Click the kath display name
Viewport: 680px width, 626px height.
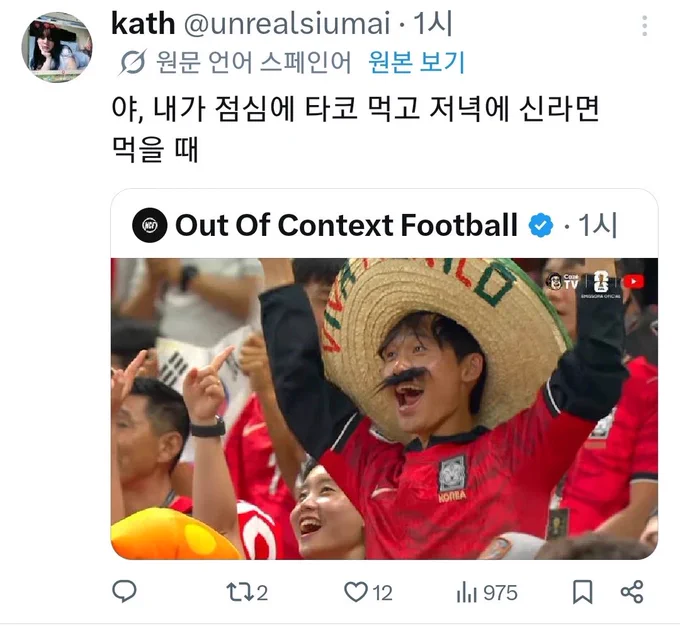143,23
